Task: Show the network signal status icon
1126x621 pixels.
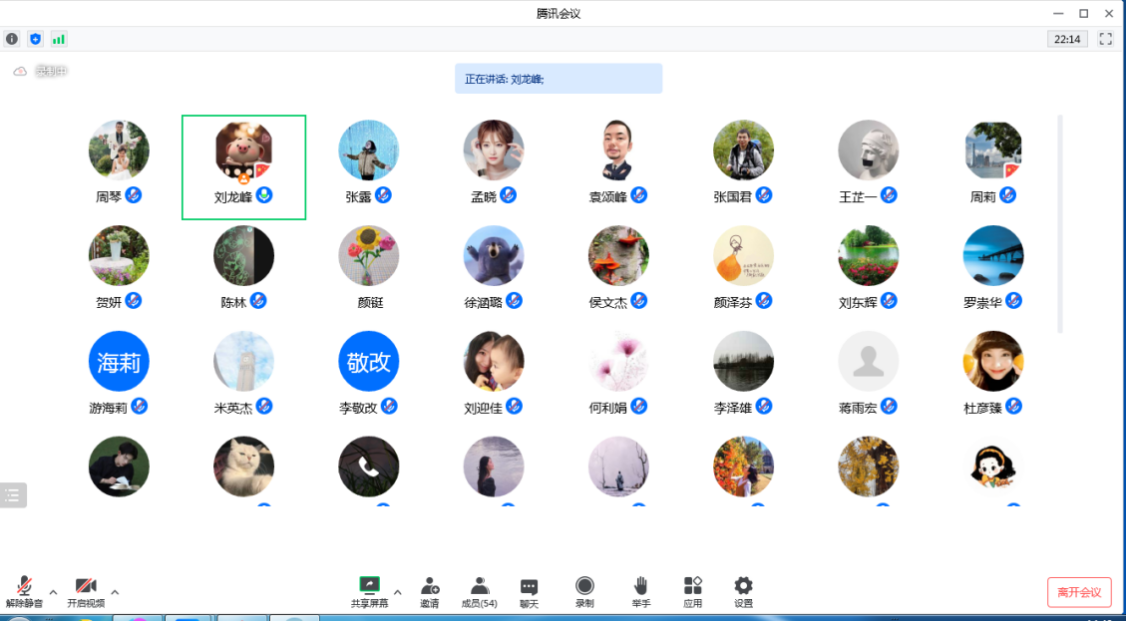Action: pos(59,39)
